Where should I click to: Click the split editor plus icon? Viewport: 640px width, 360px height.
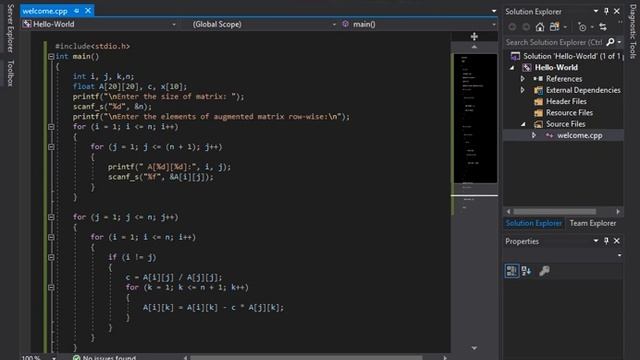click(x=474, y=37)
